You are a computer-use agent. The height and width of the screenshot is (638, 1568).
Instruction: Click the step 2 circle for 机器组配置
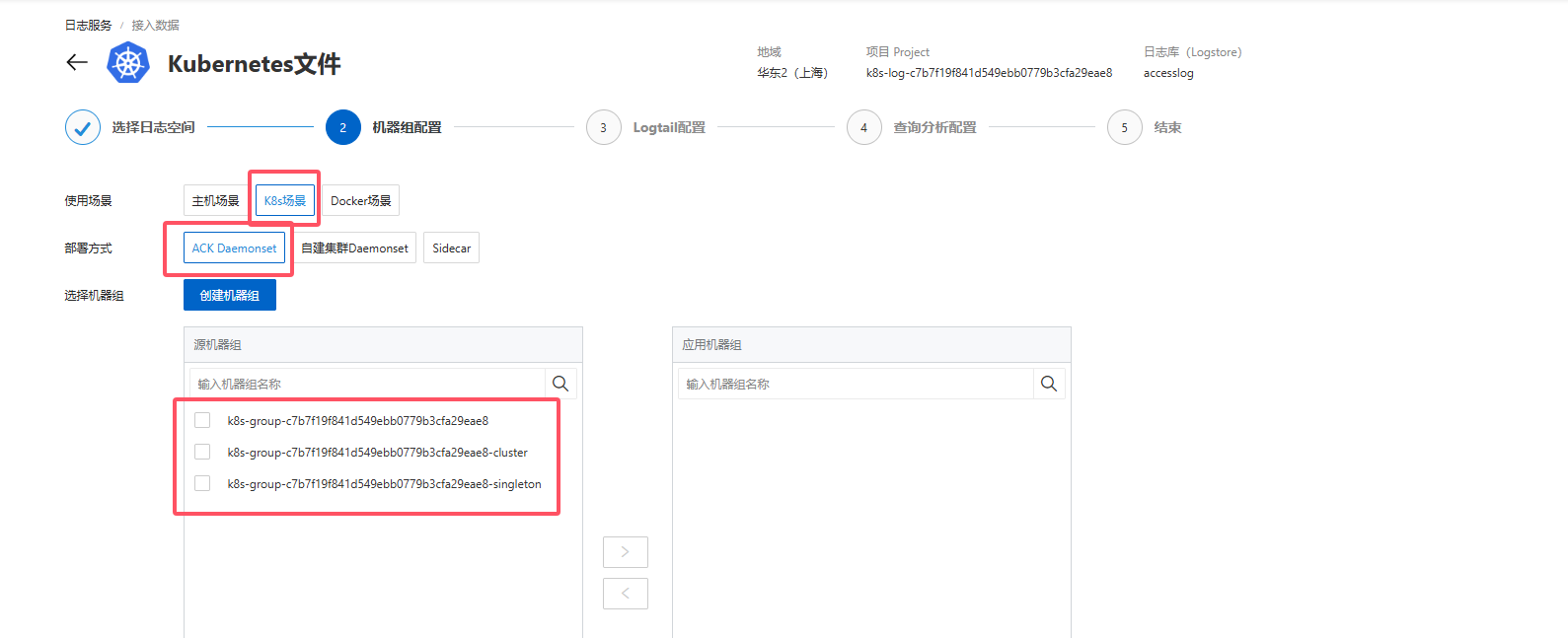coord(343,127)
